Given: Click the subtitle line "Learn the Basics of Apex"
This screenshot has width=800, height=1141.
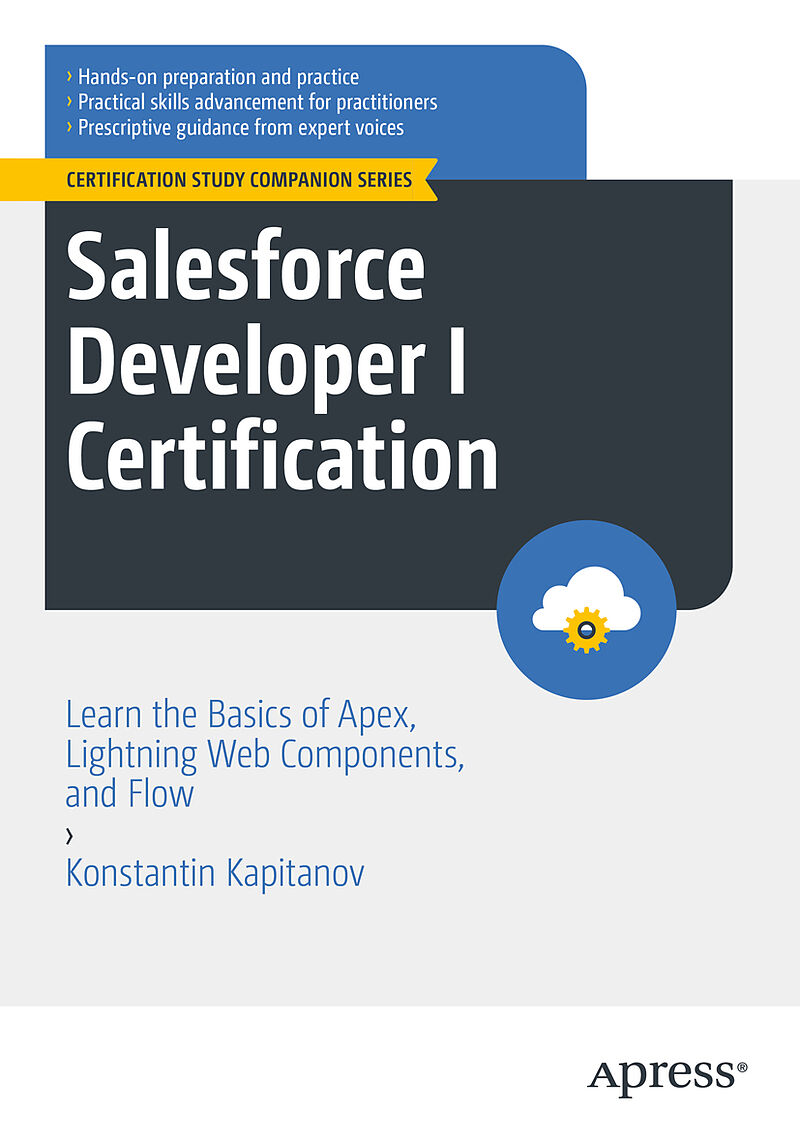Looking at the screenshot, I should click(240, 716).
